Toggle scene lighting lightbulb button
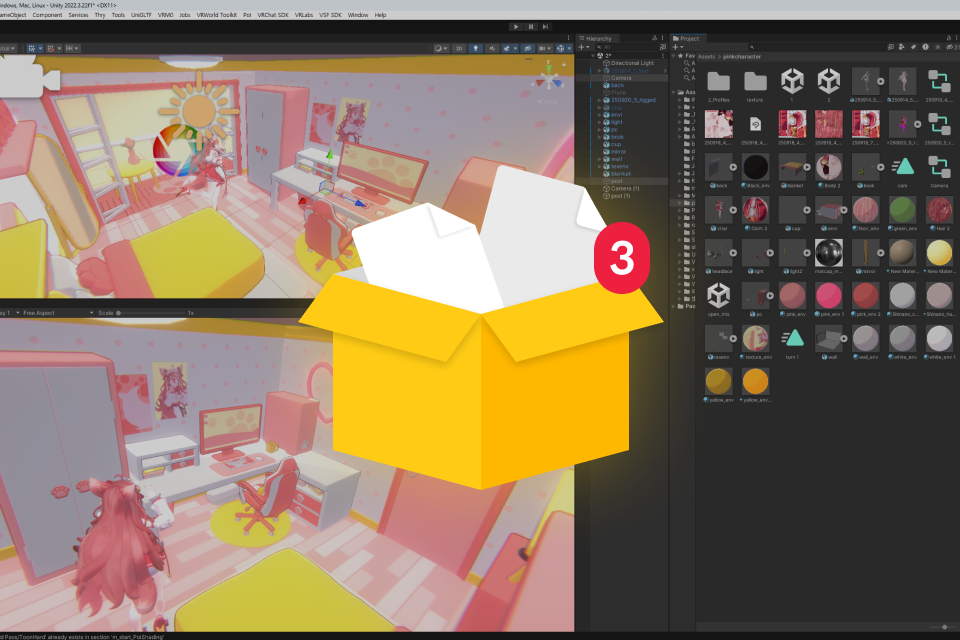The height and width of the screenshot is (640, 960). pos(475,48)
